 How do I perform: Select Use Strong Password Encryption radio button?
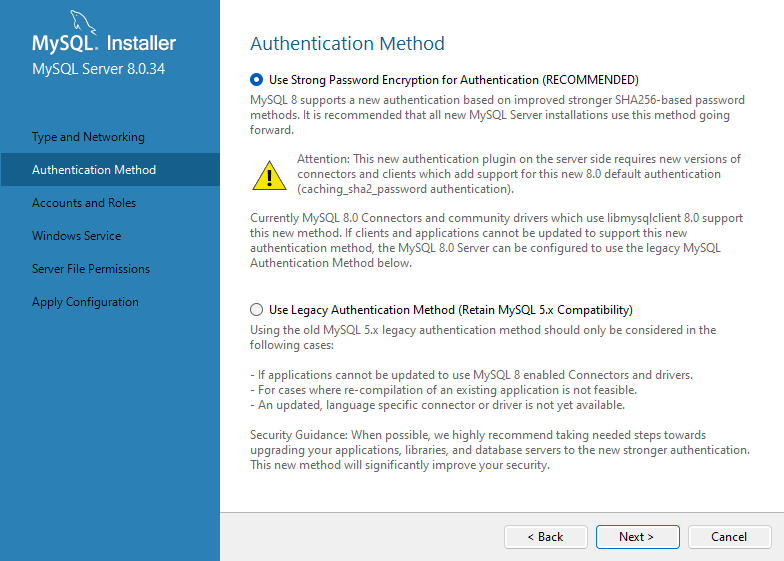256,80
